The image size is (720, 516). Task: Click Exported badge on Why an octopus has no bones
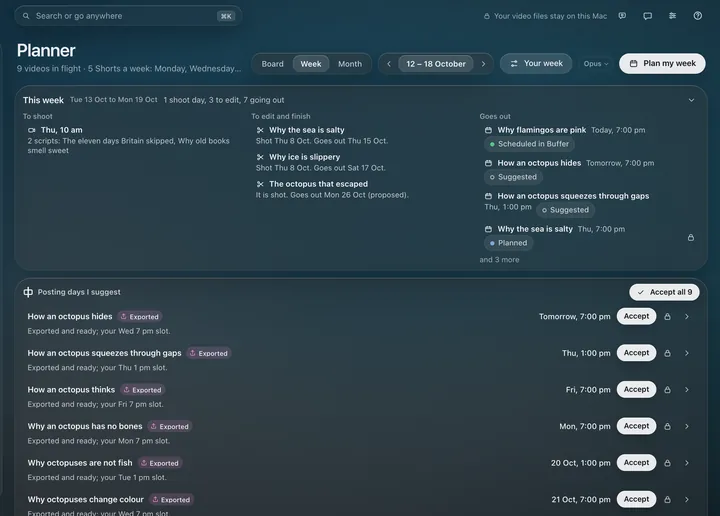point(169,426)
